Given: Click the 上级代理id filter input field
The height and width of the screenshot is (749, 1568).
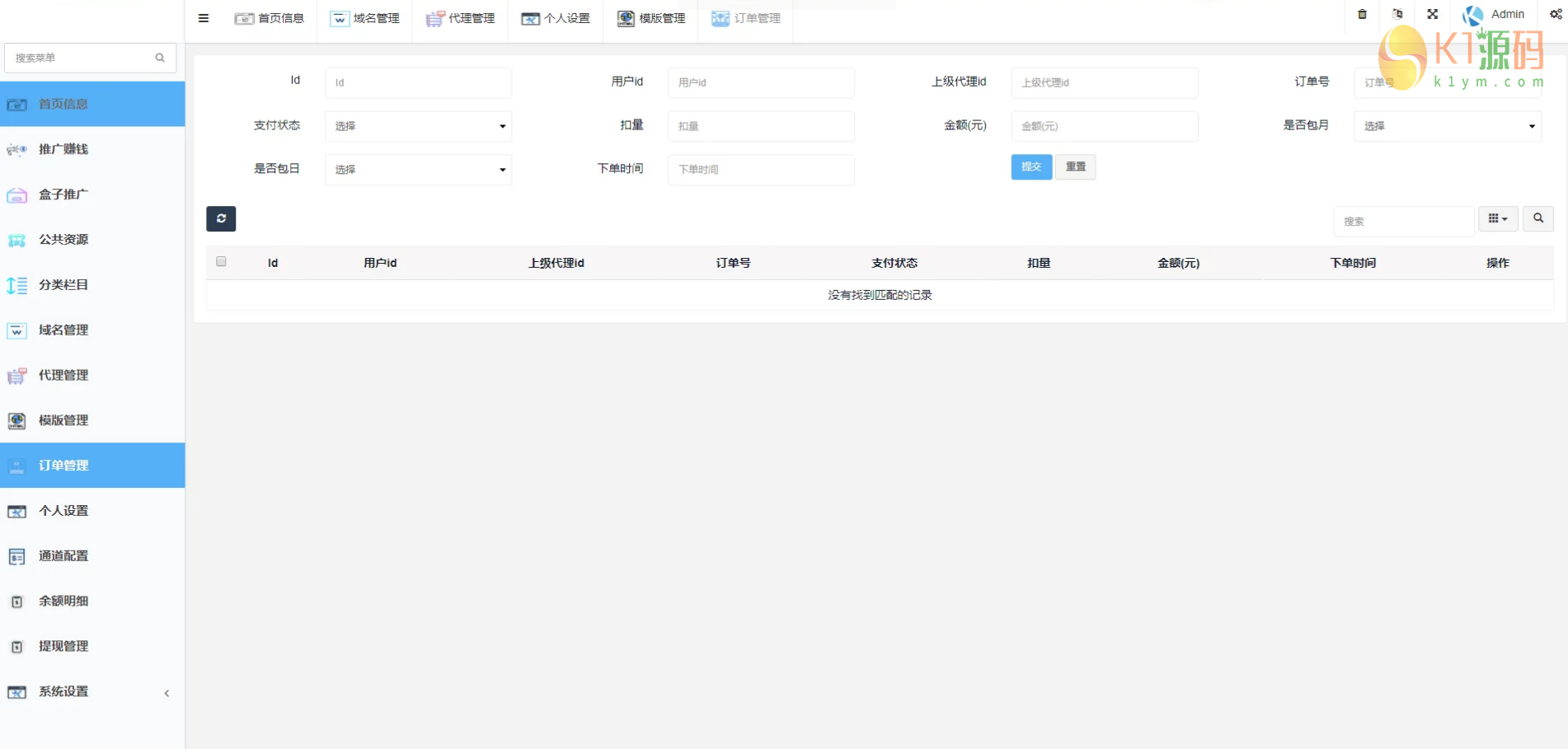Looking at the screenshot, I should coord(1105,82).
